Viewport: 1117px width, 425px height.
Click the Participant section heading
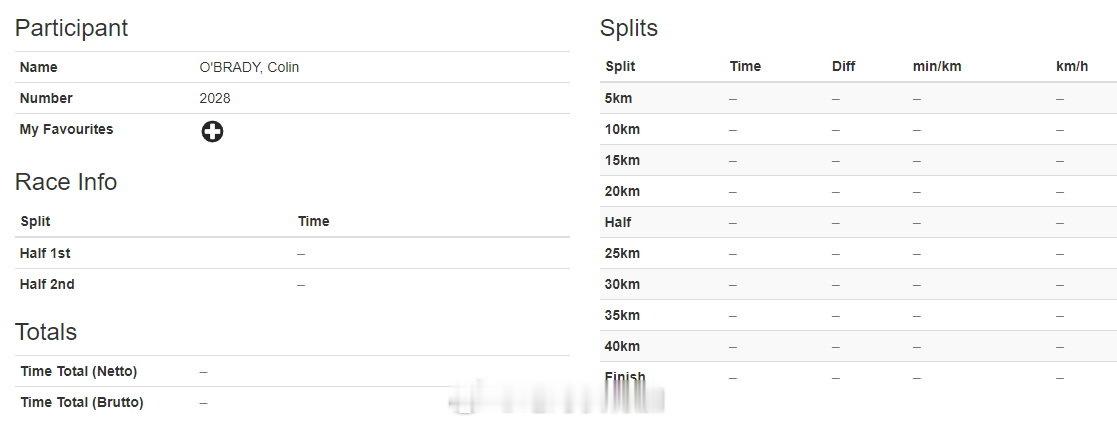click(71, 28)
